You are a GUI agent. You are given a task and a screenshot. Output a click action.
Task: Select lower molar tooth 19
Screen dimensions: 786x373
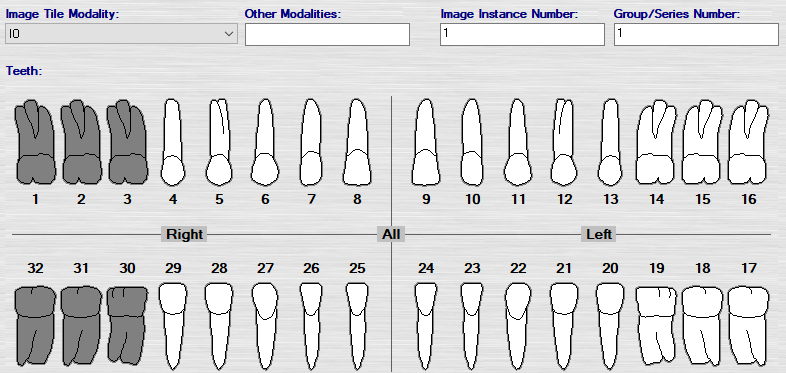tap(656, 326)
